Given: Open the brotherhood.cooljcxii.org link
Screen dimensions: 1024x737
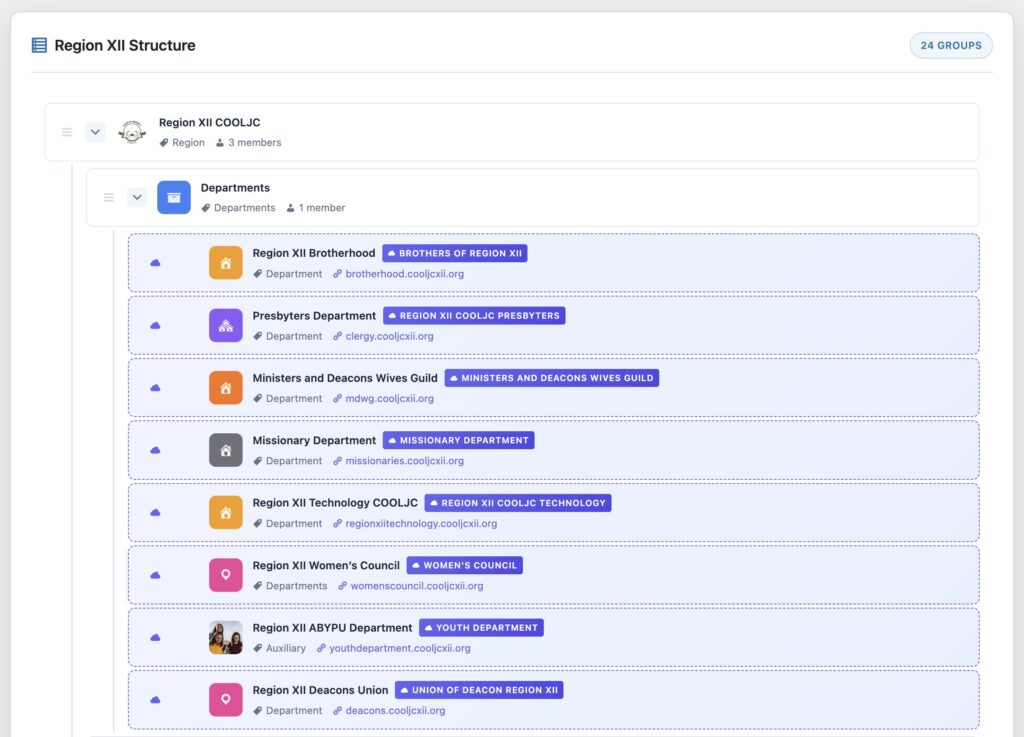Looking at the screenshot, I should 404,274.
